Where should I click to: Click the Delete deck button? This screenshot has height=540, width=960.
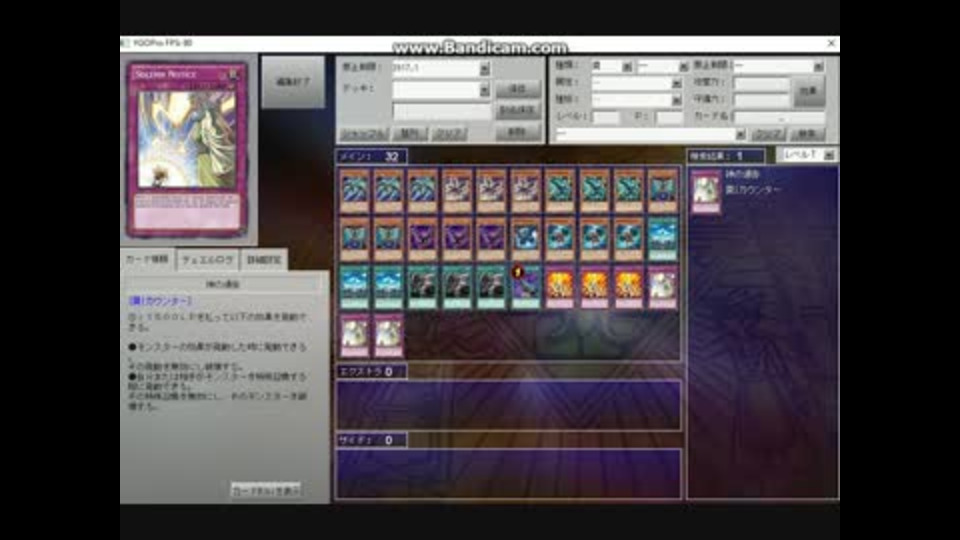coord(517,132)
